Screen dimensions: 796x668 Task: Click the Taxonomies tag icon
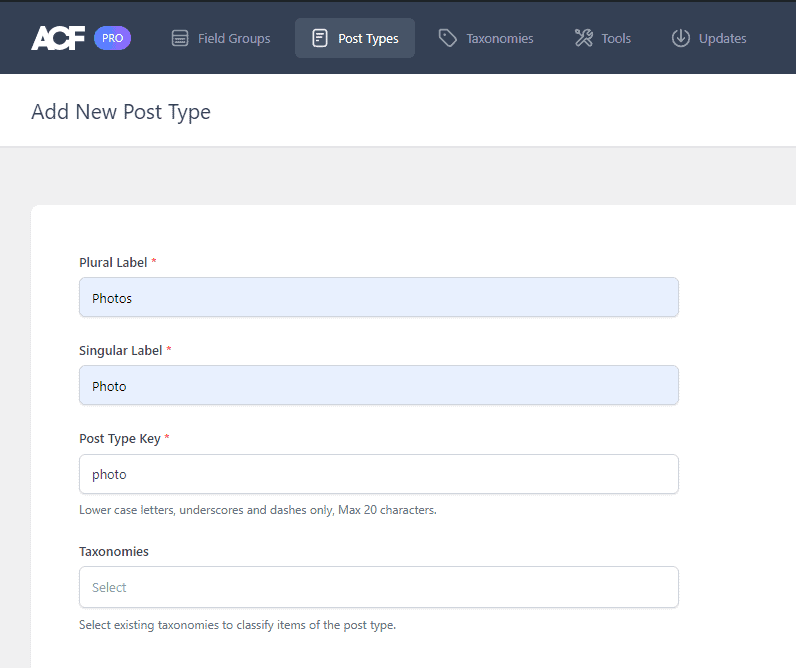[448, 39]
